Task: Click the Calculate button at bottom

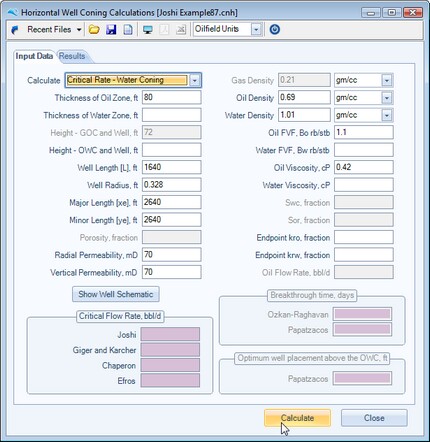Action: [x=297, y=418]
